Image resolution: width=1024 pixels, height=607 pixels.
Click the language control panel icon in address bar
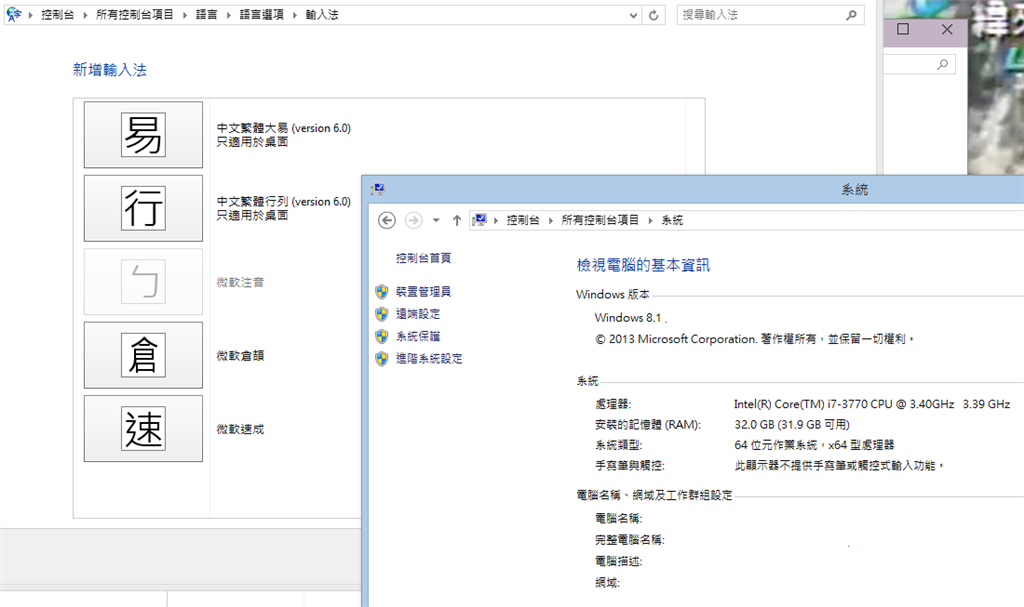[x=13, y=14]
